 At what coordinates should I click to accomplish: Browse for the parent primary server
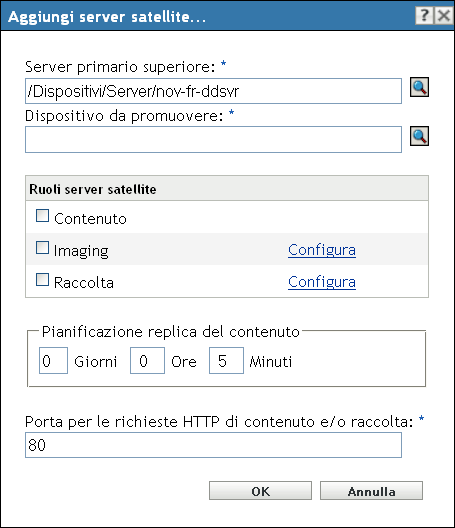[419, 87]
